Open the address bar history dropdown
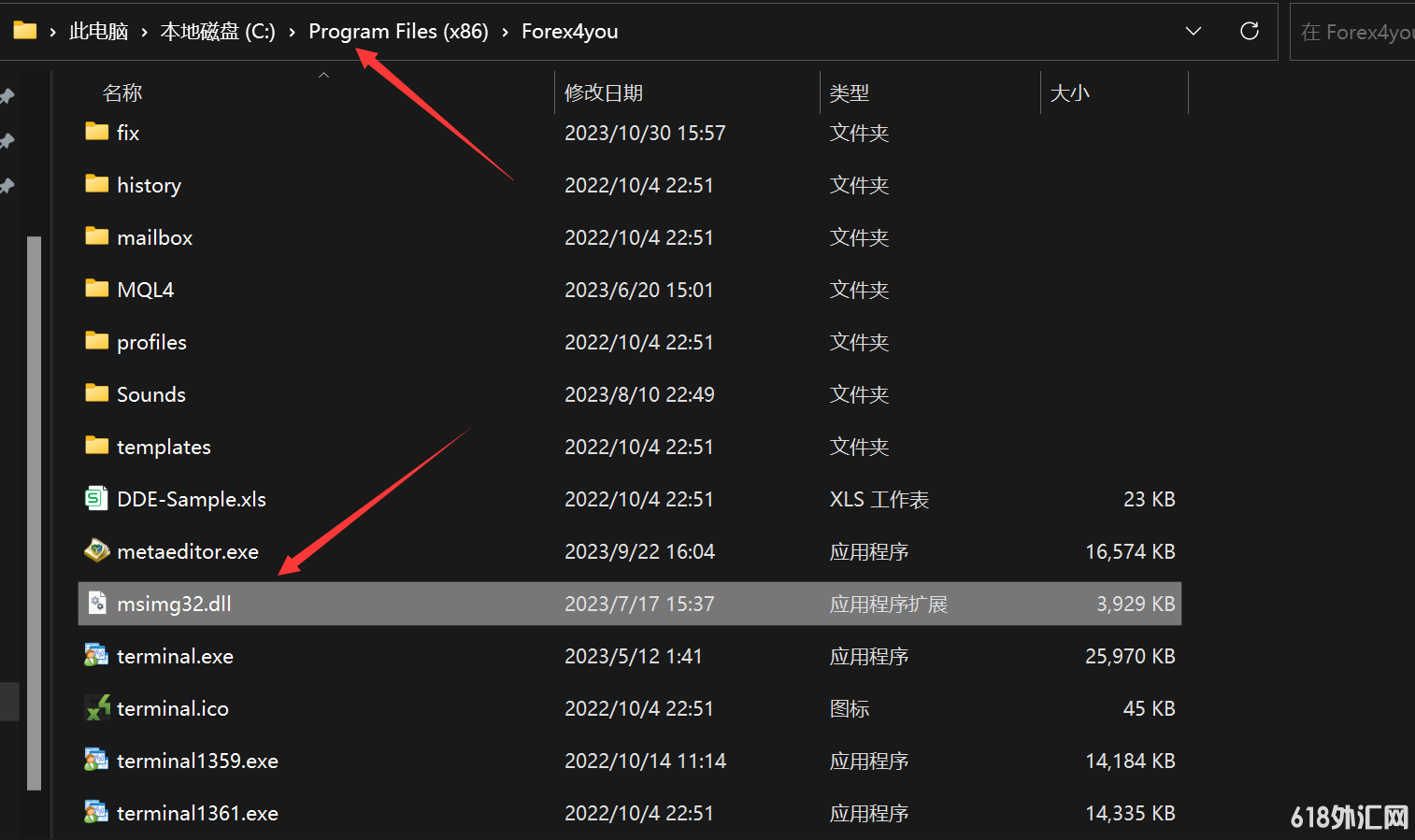Viewport: 1415px width, 840px height. pos(1193,31)
